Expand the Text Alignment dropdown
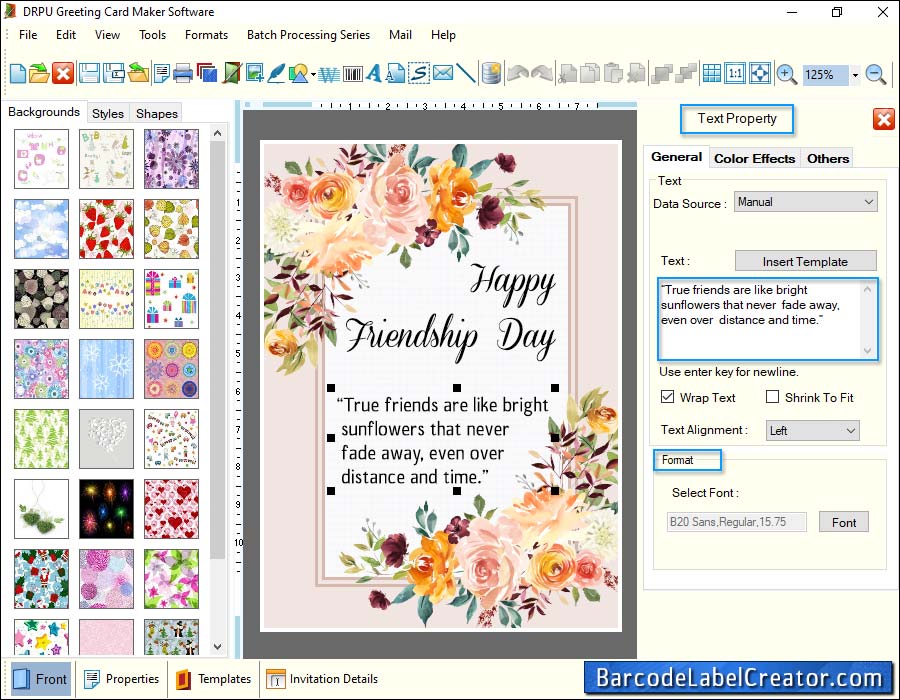The height and width of the screenshot is (700, 900). pos(812,430)
